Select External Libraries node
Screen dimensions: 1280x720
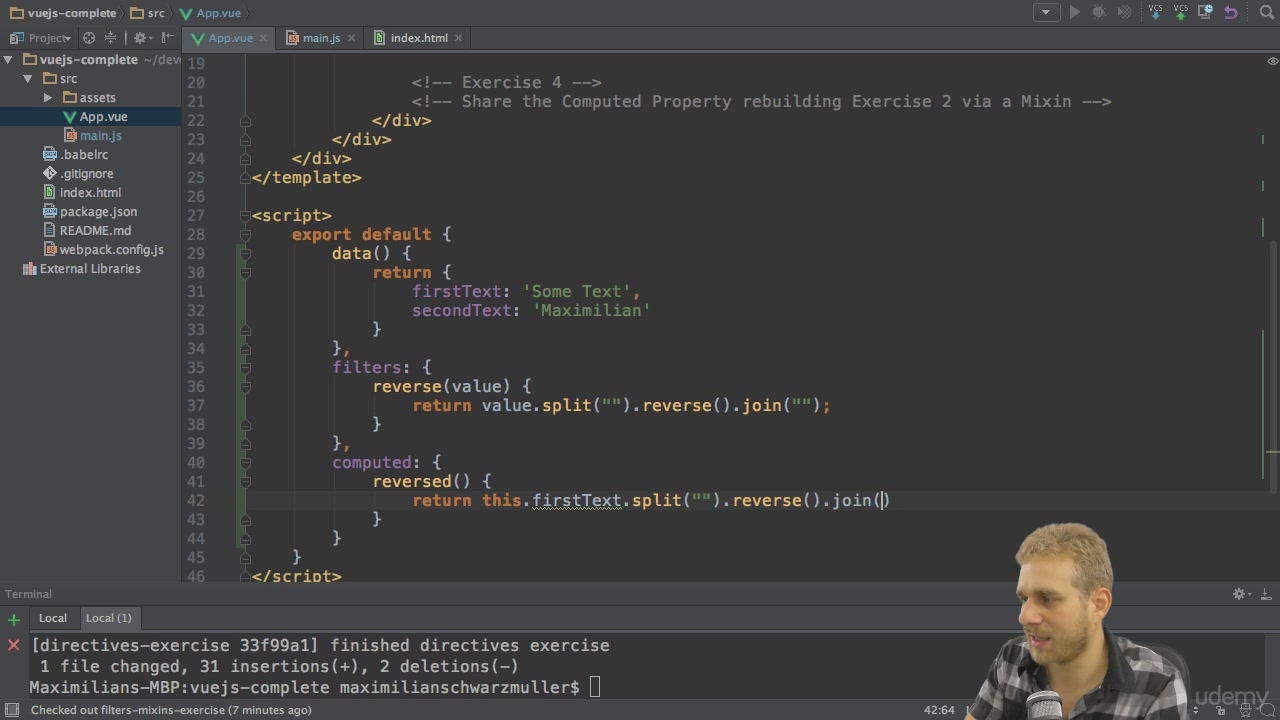coord(91,269)
